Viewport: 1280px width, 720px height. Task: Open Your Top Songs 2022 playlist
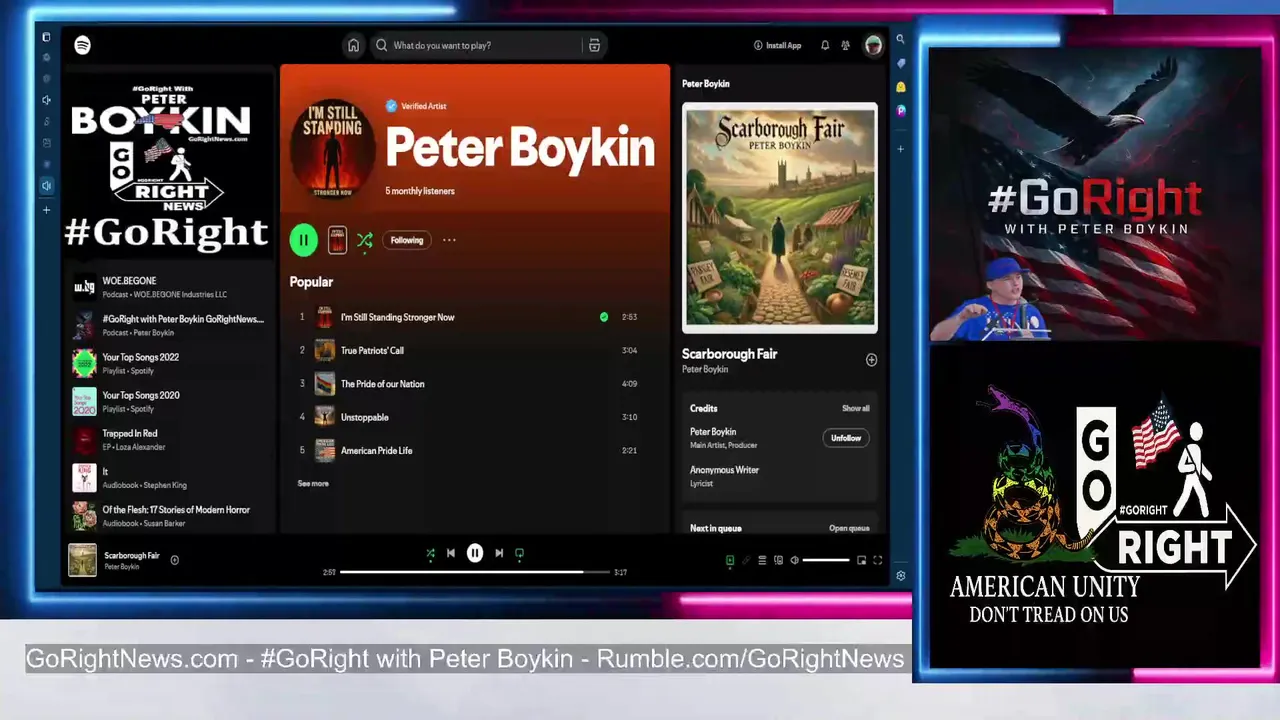pyautogui.click(x=168, y=363)
